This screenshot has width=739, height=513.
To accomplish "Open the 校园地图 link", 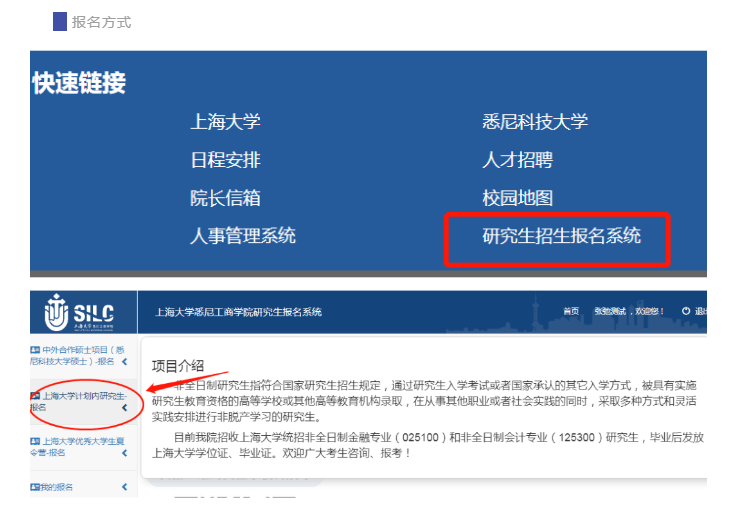I will click(517, 198).
